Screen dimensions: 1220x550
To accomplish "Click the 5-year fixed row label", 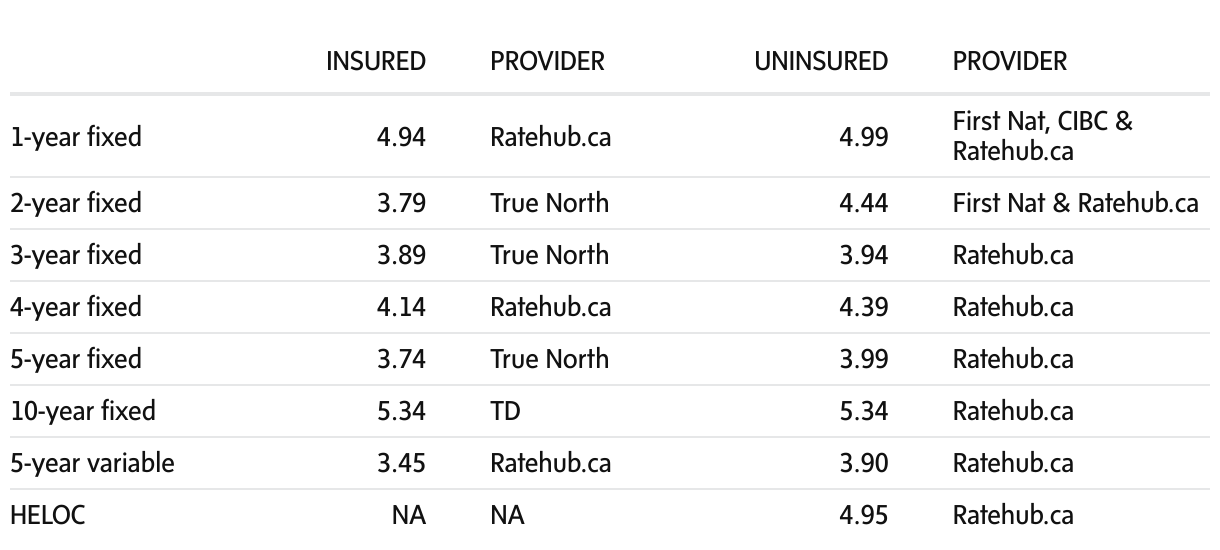I will pos(76,359).
